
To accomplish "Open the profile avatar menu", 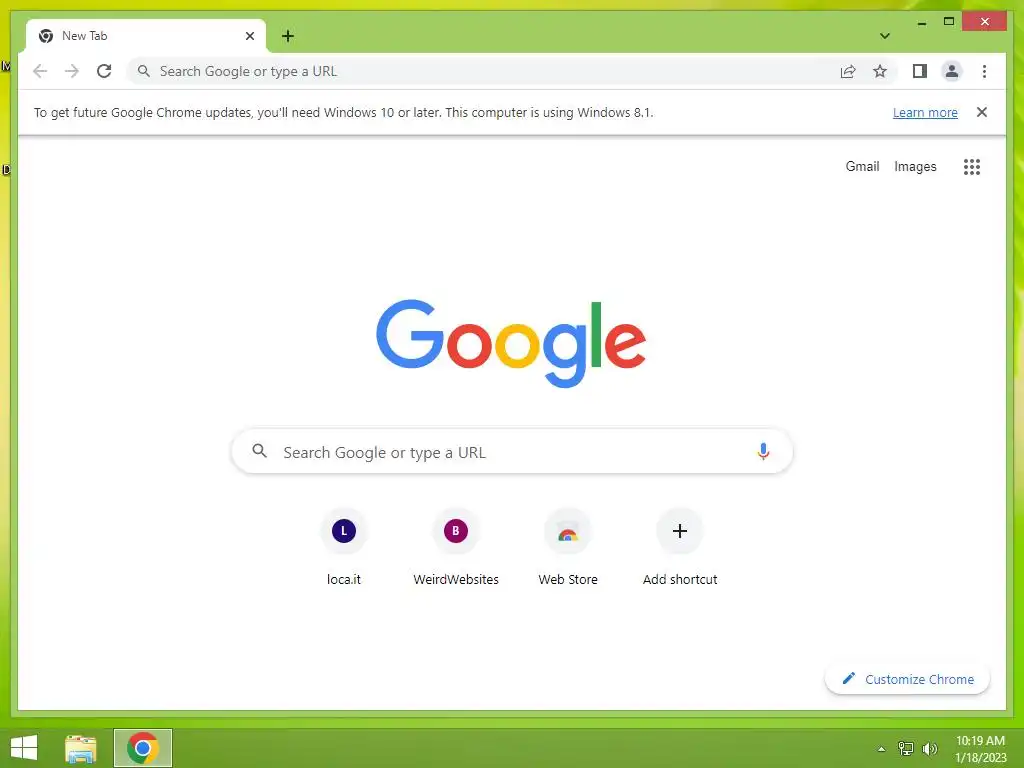I will [x=952, y=71].
